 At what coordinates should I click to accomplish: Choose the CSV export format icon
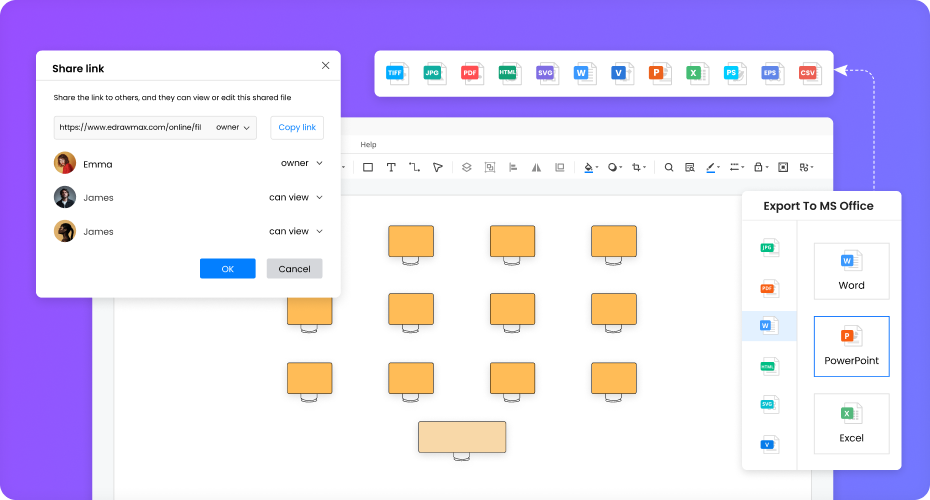(808, 73)
